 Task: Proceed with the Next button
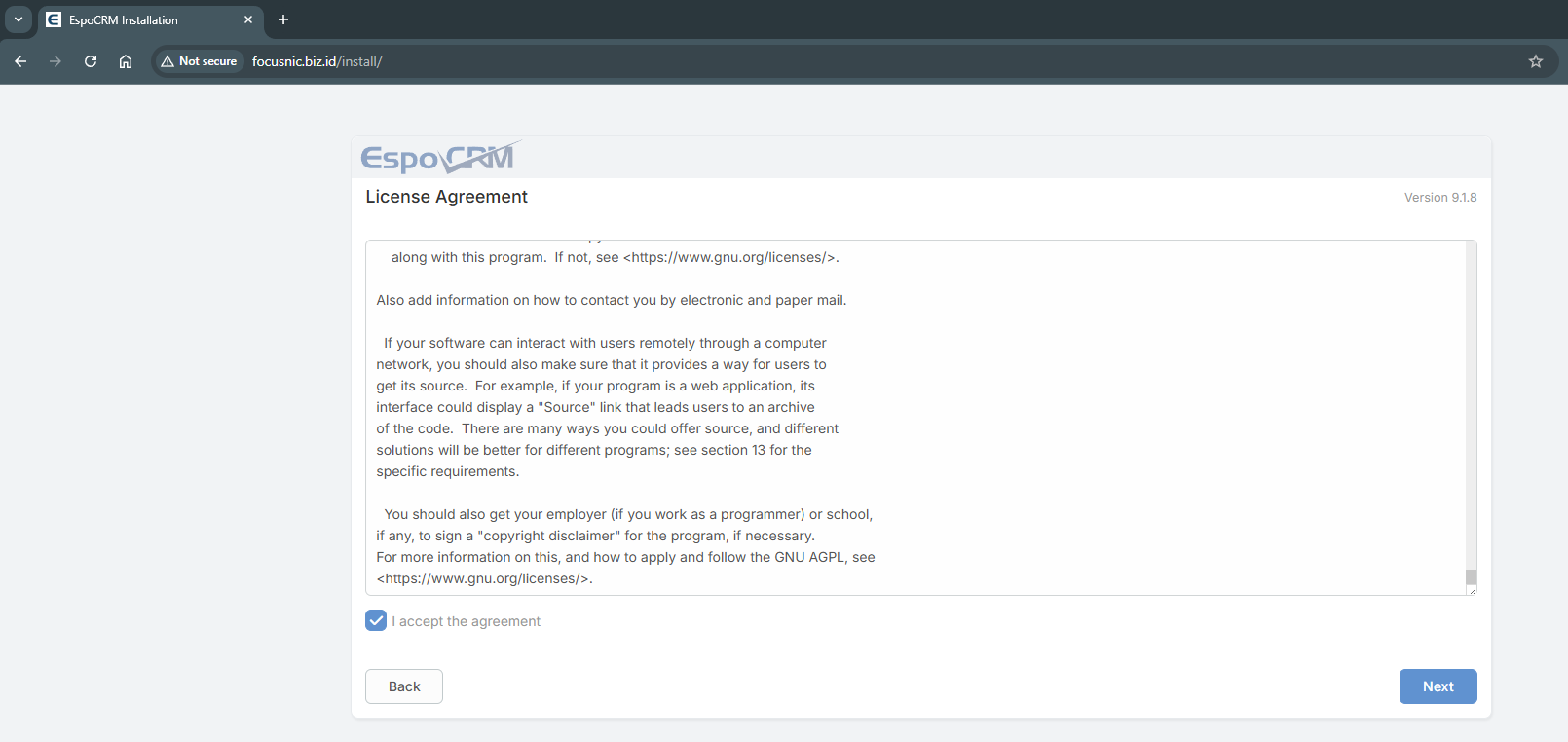pyautogui.click(x=1437, y=686)
